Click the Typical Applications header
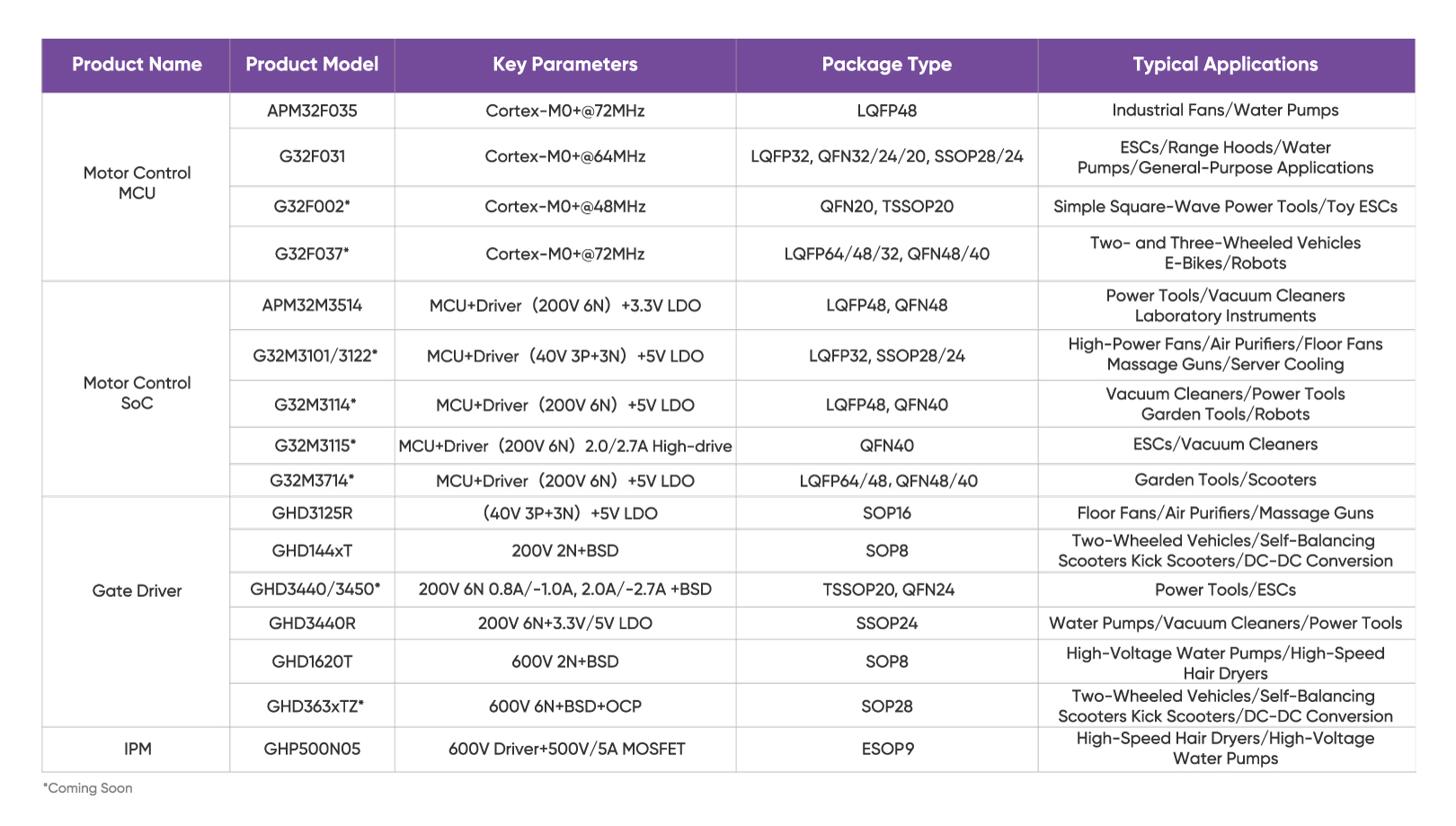Image resolution: width=1456 pixels, height=826 pixels. tap(1226, 65)
